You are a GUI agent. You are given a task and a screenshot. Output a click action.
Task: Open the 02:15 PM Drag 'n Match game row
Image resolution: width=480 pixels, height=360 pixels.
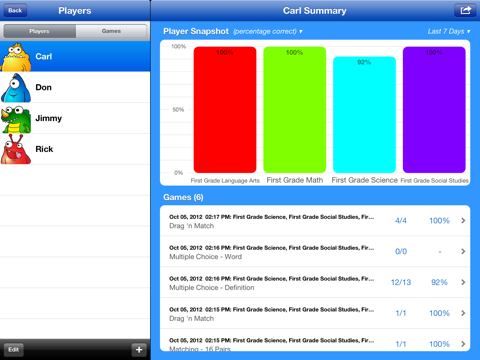tap(315, 313)
